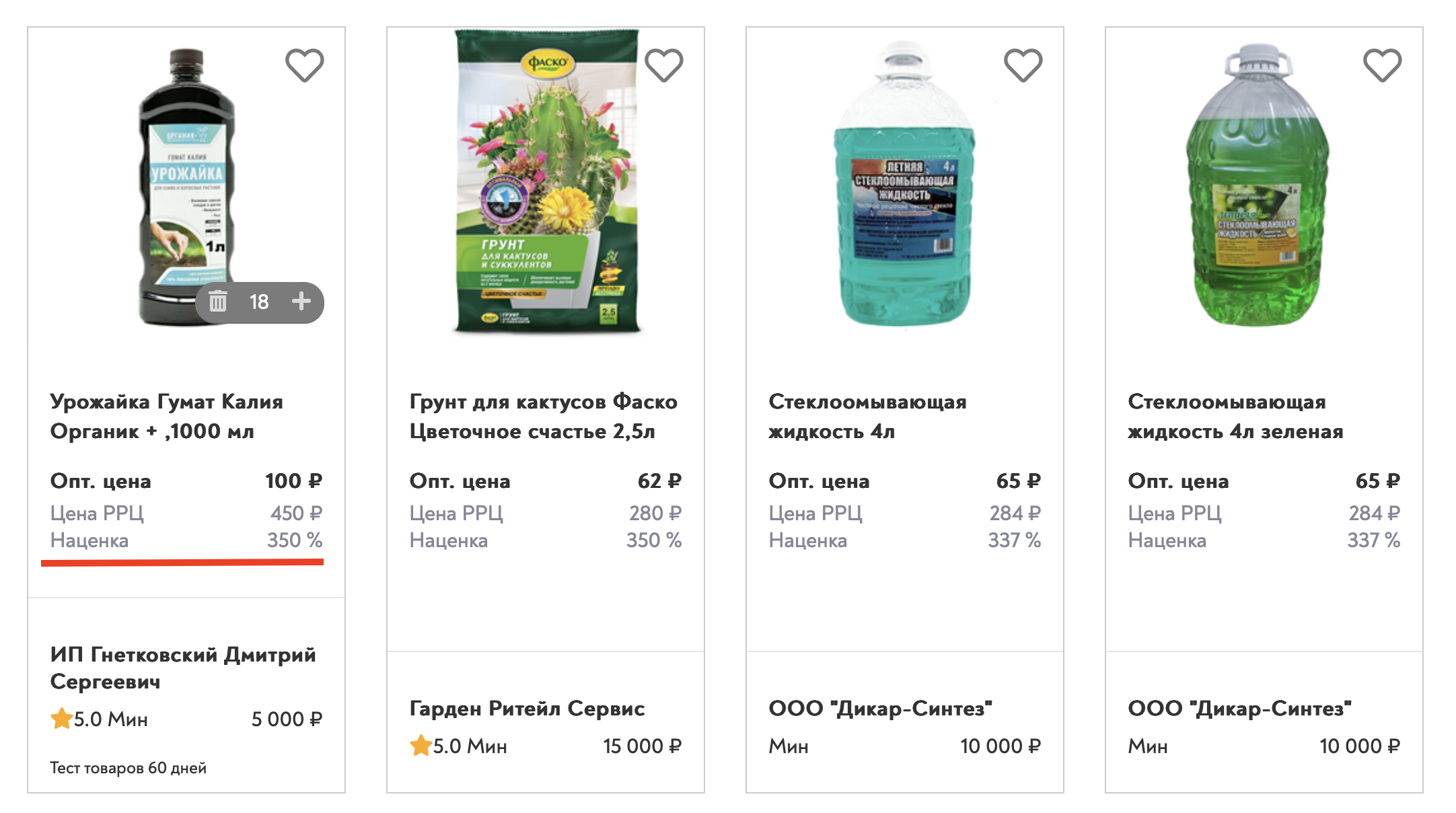Open Стеклоомывающая жидкость 4л title link
Viewport: 1456px width, 813px height.
[867, 417]
